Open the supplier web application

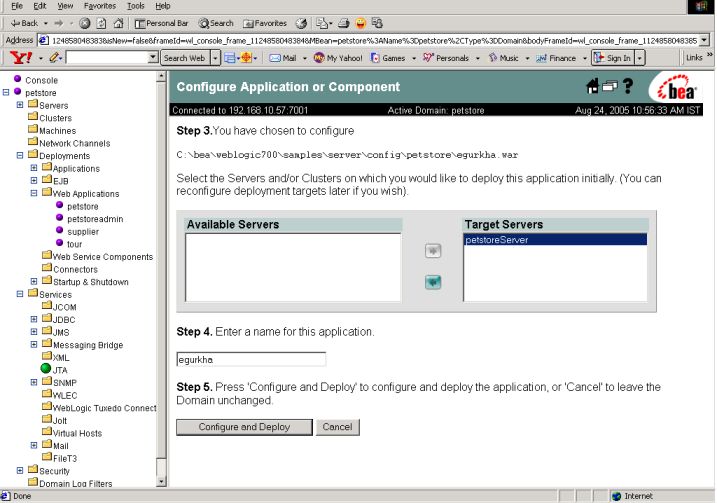point(83,232)
